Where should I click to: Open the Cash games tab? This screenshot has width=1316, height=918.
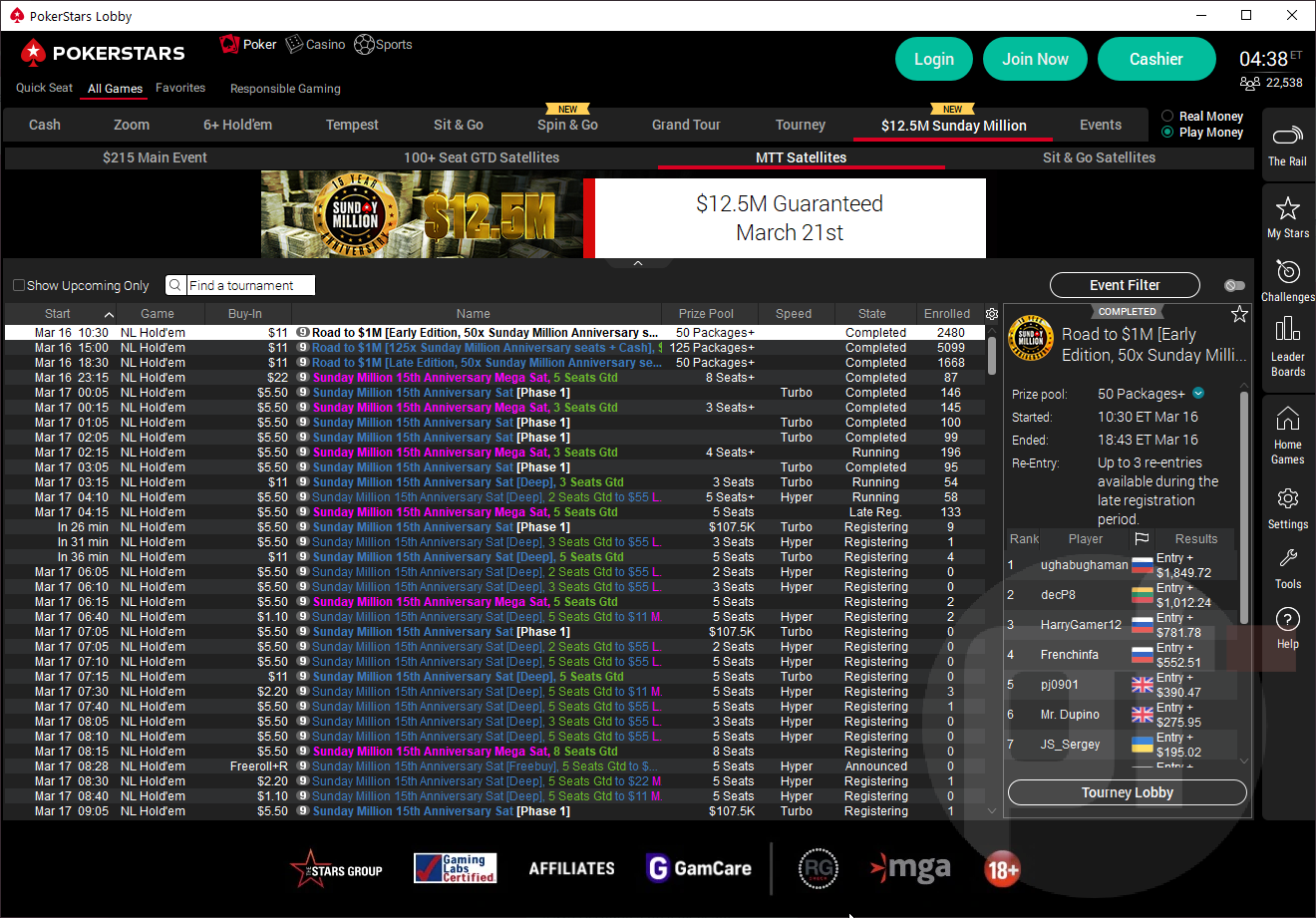click(x=45, y=125)
